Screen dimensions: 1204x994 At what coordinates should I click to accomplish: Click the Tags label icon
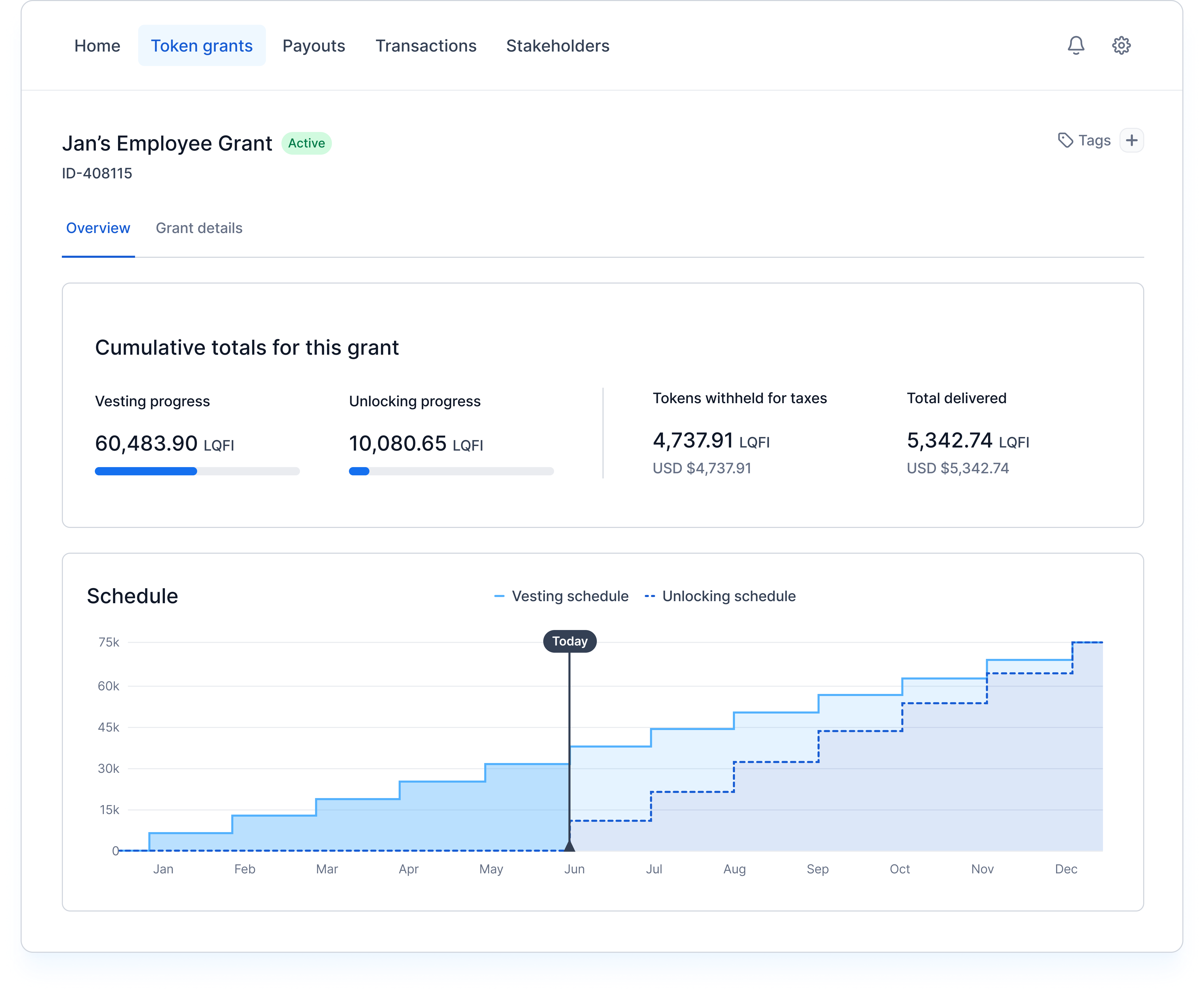(1065, 140)
